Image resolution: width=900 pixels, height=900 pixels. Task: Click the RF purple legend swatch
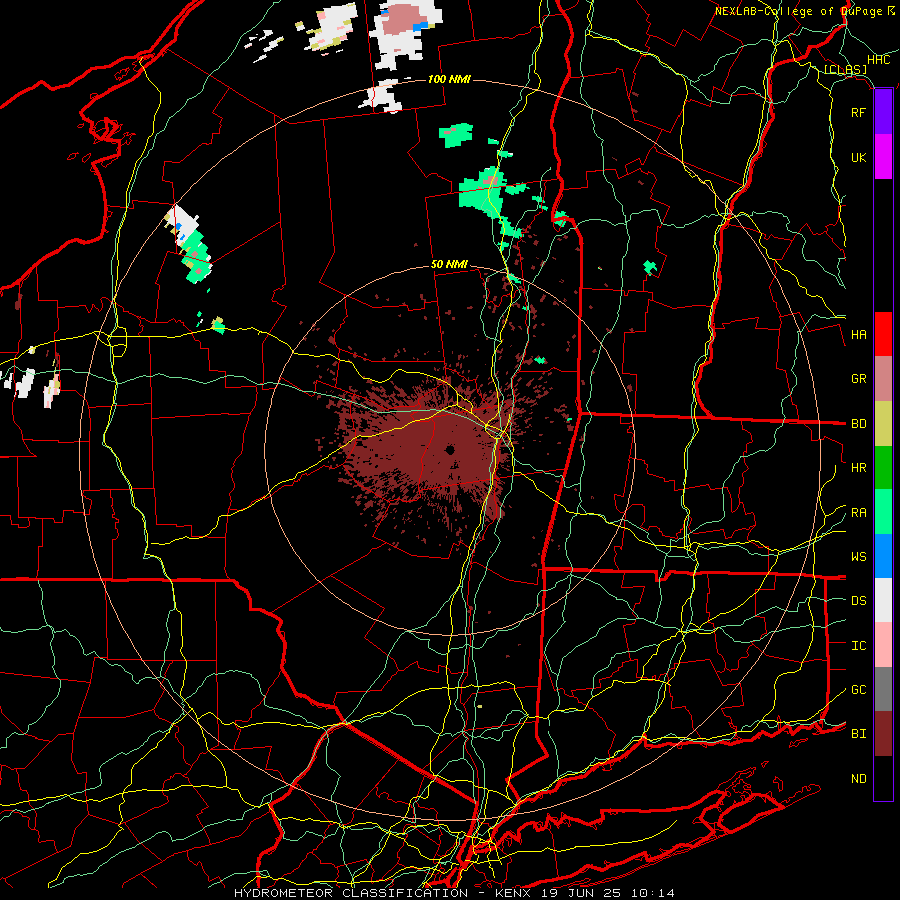click(x=883, y=112)
